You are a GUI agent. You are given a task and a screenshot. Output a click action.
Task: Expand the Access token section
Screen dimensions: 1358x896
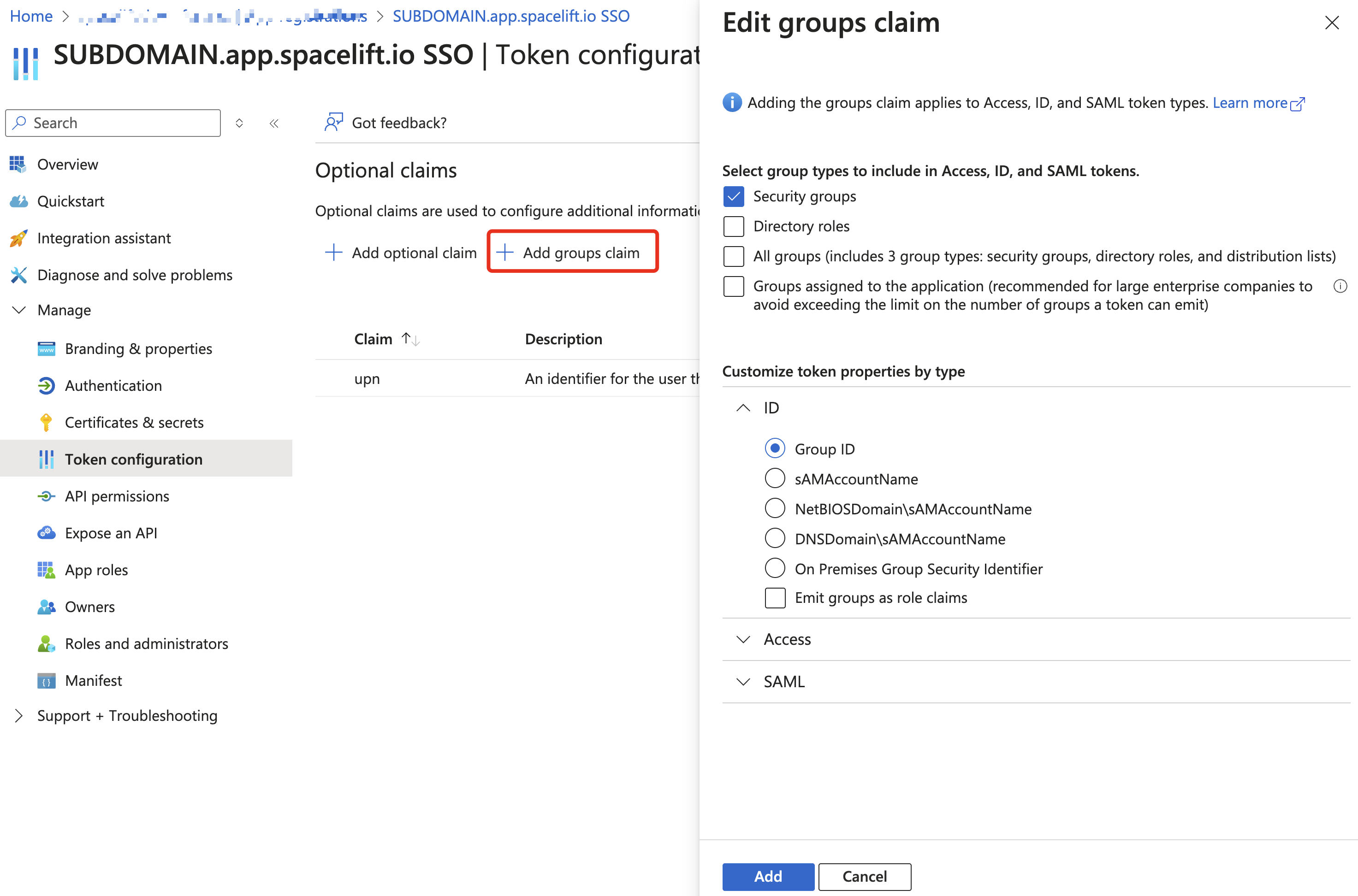743,639
